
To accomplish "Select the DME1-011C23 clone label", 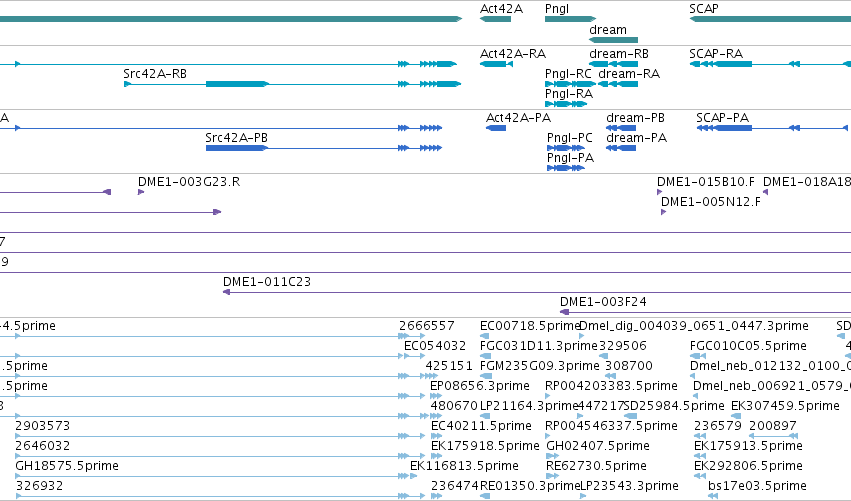I will click(267, 282).
